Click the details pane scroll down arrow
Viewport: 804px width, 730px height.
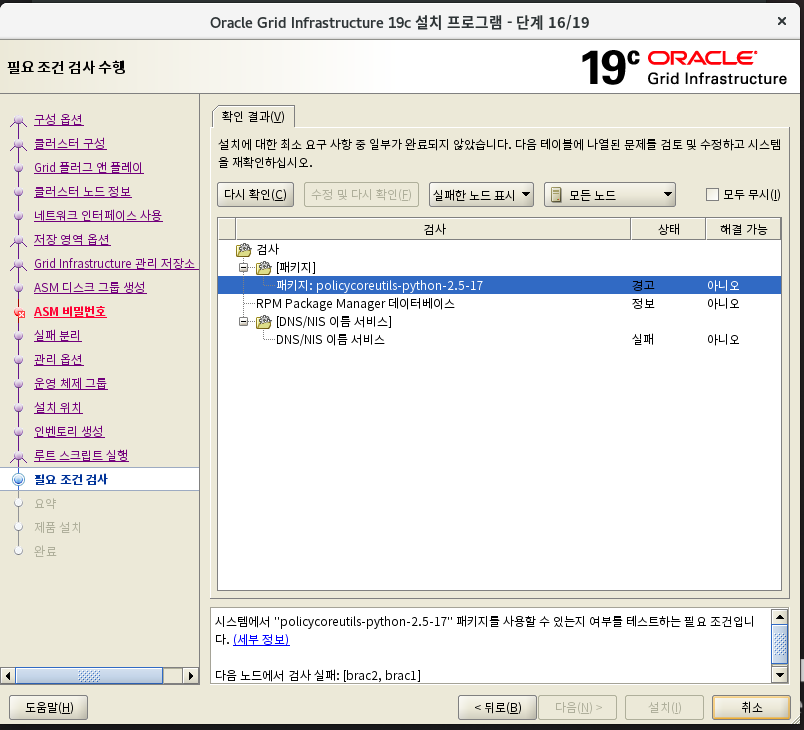[779, 675]
